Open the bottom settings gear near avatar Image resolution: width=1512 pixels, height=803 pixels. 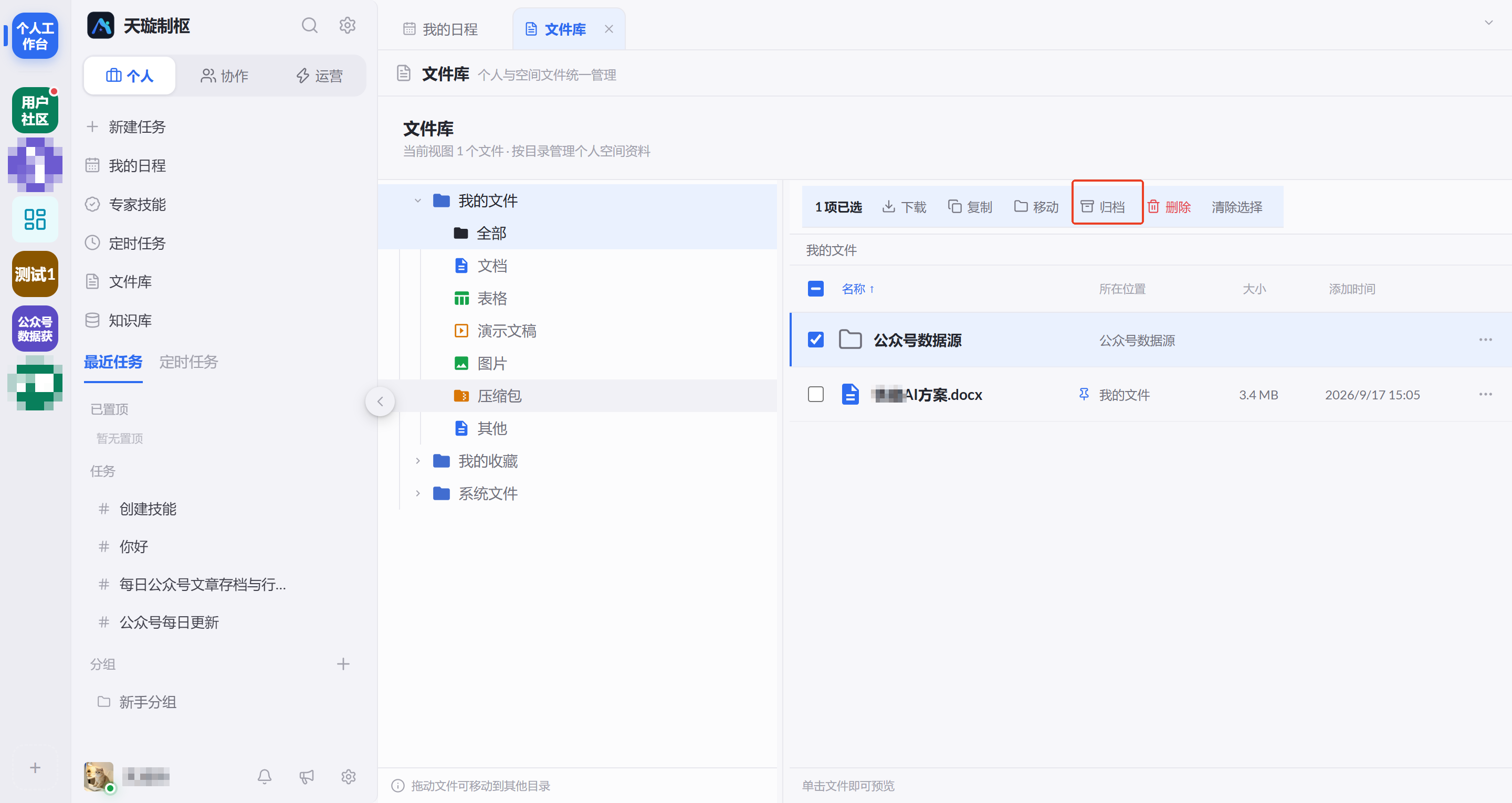(349, 777)
